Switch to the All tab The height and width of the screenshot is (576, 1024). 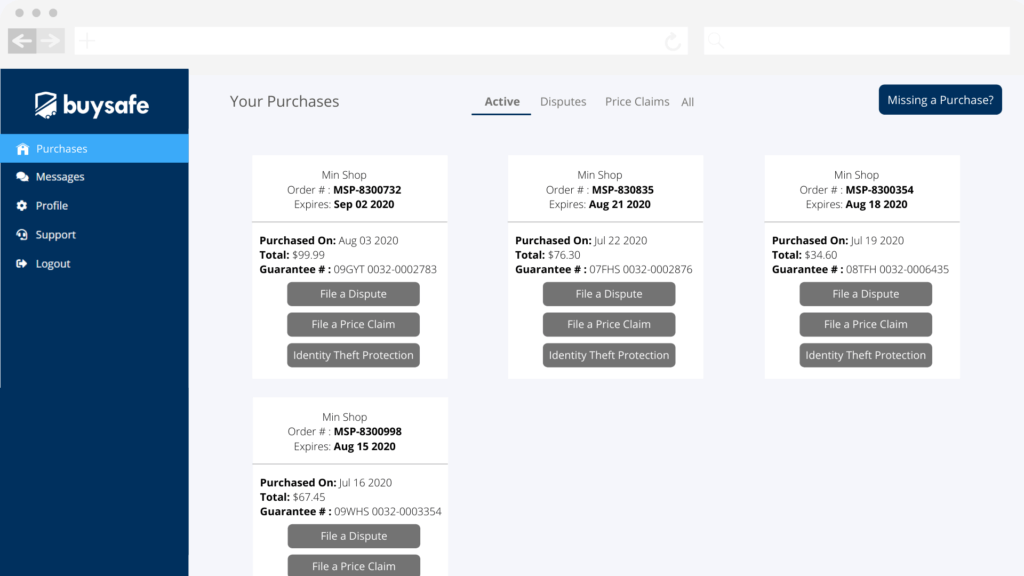point(688,102)
